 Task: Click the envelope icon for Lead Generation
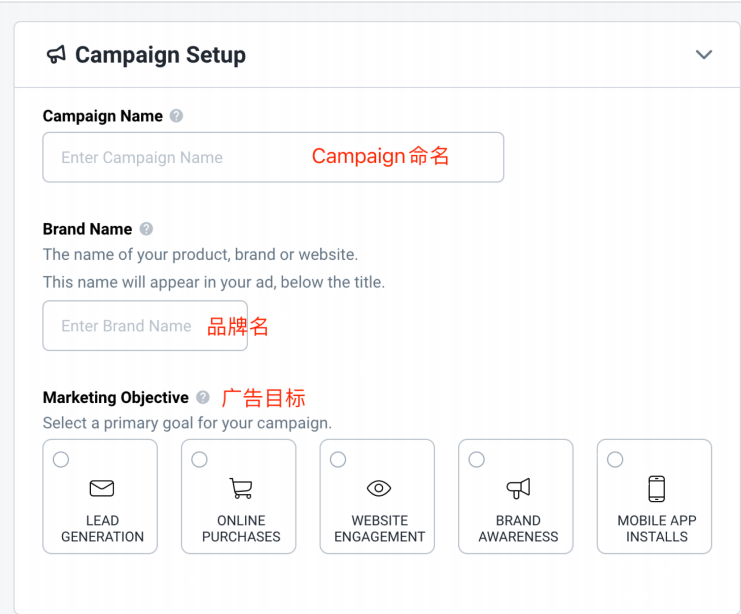pos(102,489)
